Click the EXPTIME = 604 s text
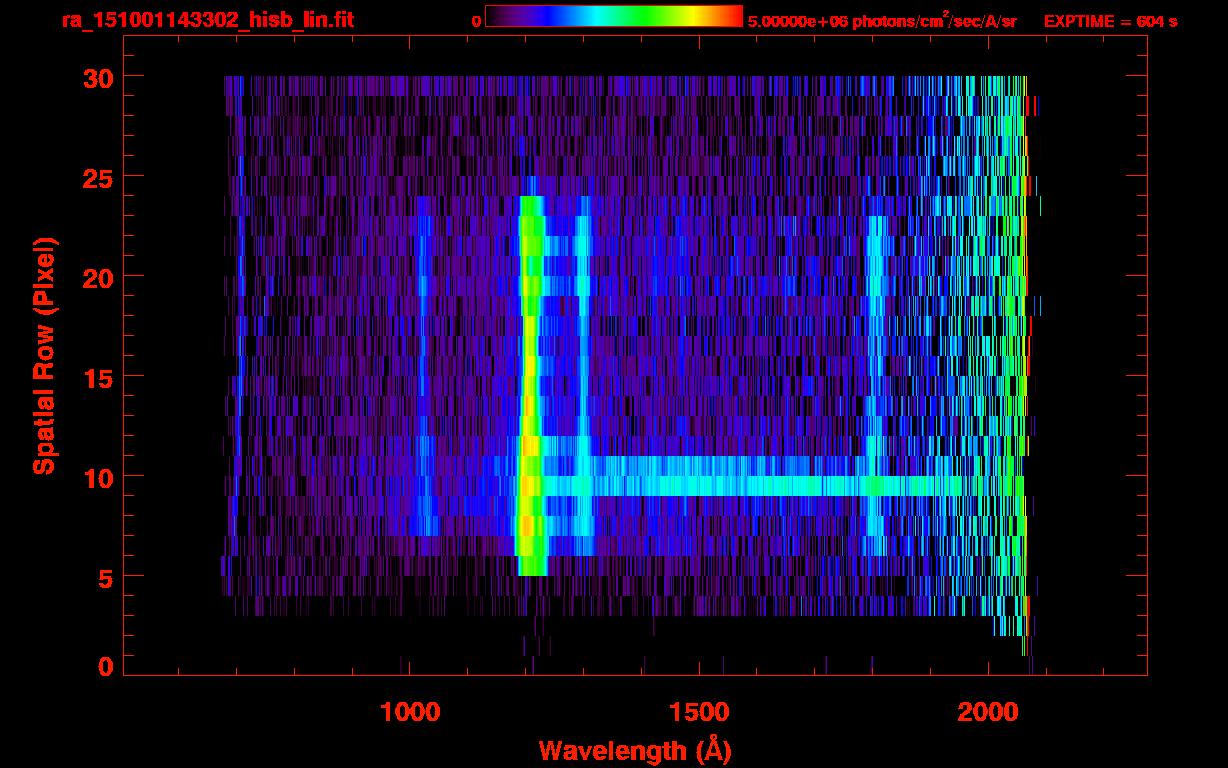This screenshot has height=768, width=1228. pyautogui.click(x=1109, y=21)
